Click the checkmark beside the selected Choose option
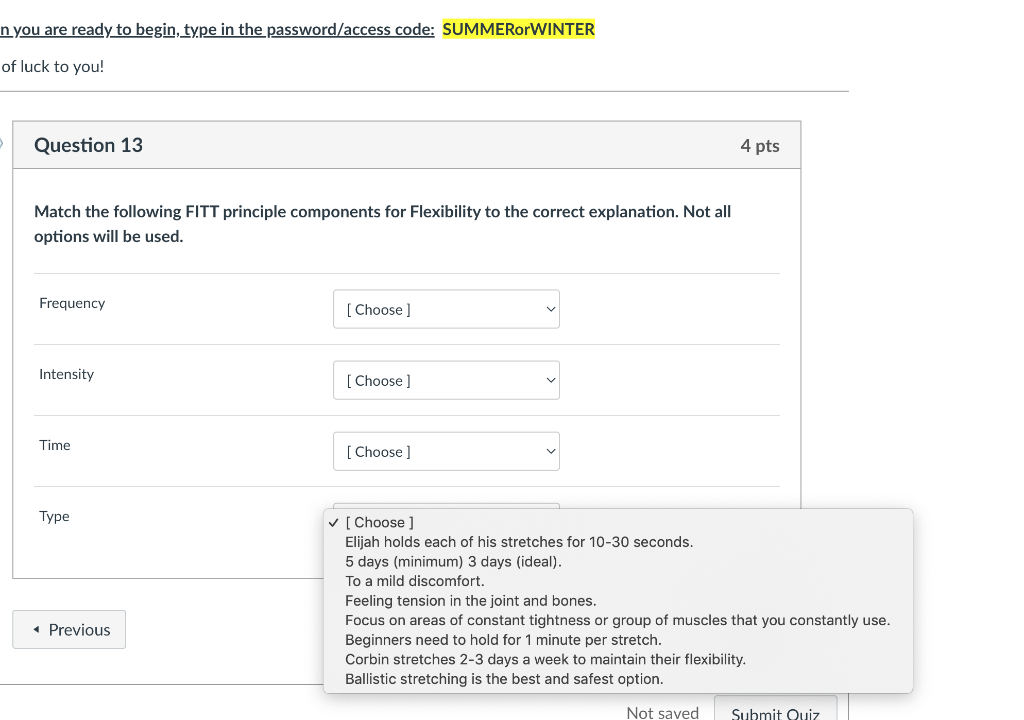The width and height of the screenshot is (1024, 720). [x=333, y=522]
